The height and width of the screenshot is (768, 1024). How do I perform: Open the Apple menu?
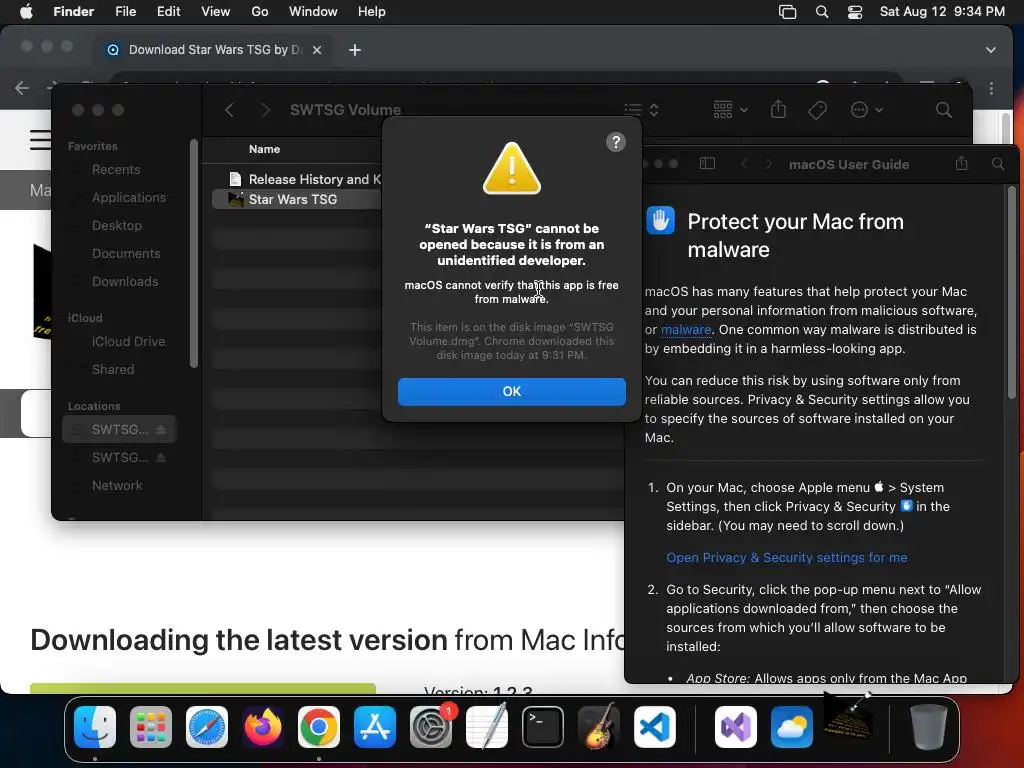pos(26,11)
